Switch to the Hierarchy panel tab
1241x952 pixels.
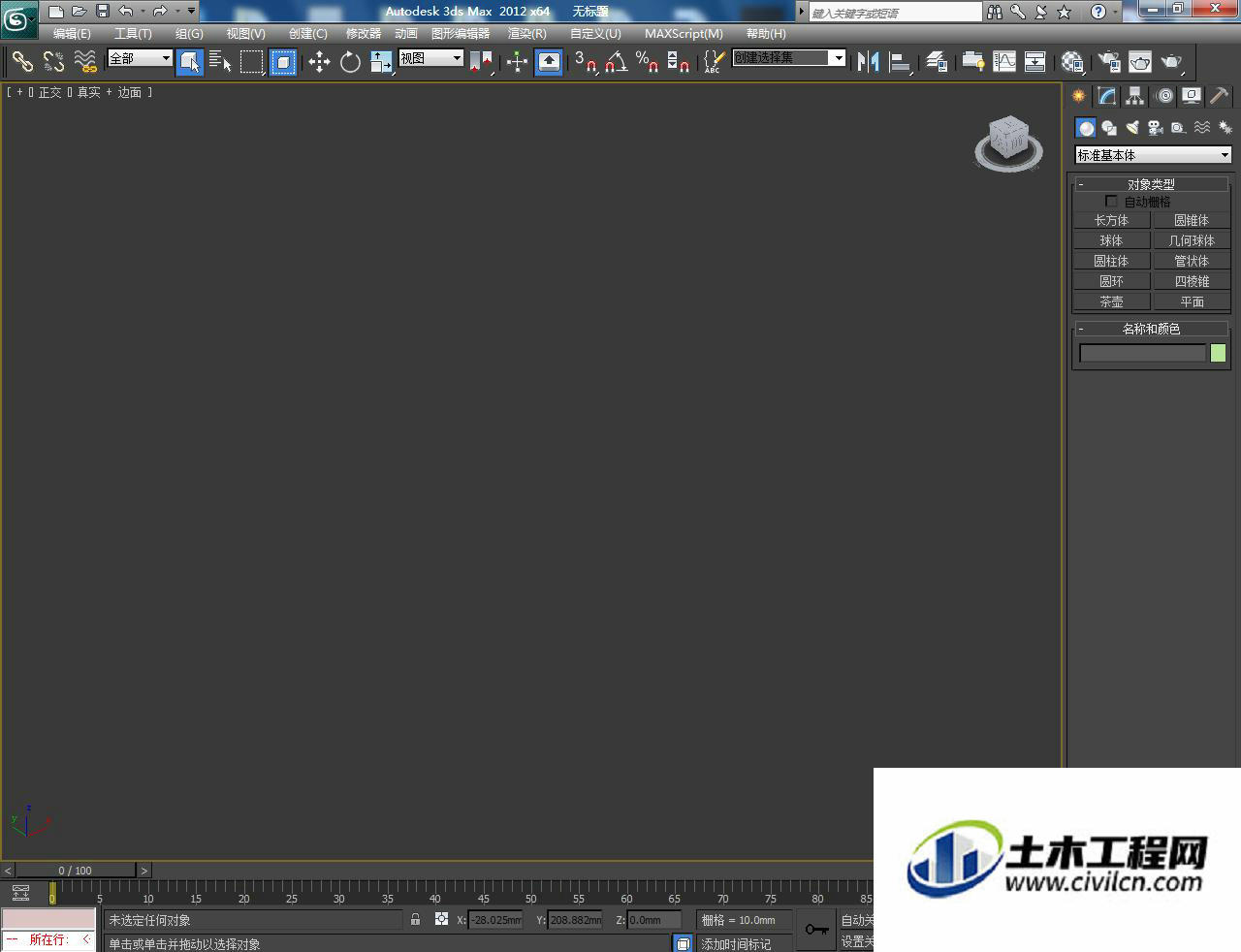(x=1134, y=96)
